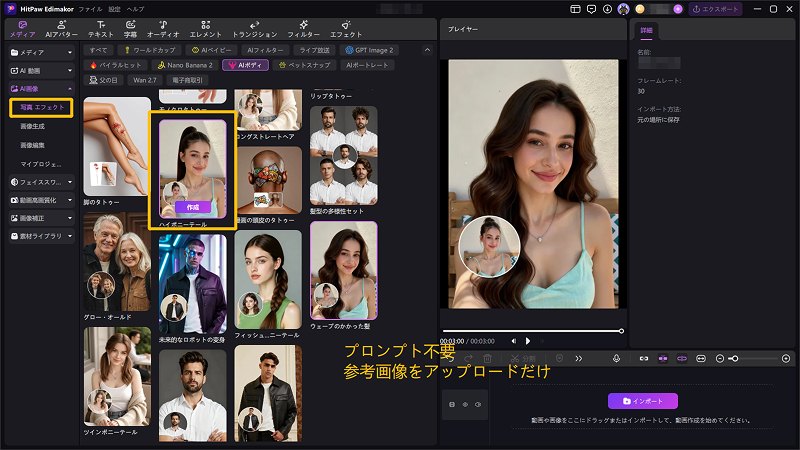
Task: Open the 字幕 subtitles tool
Action: click(131, 29)
